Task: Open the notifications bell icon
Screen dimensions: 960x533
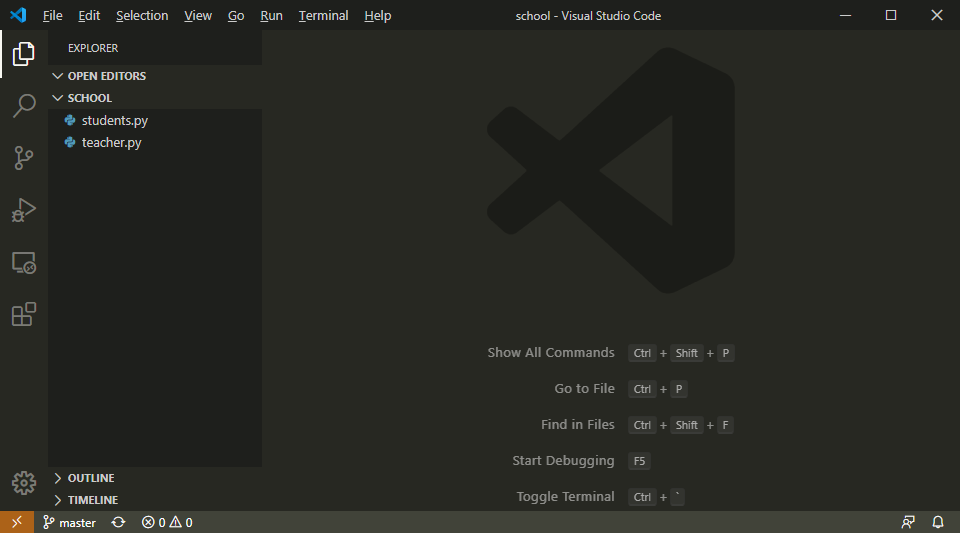Action: [x=938, y=523]
